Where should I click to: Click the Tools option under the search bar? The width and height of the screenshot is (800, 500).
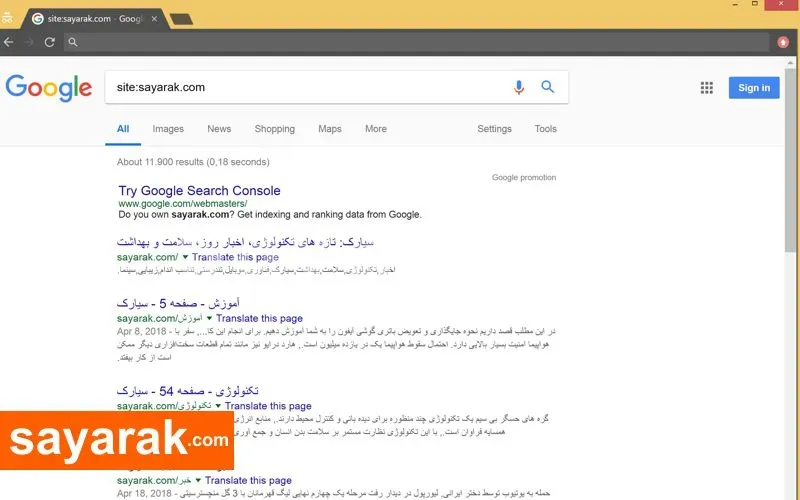[x=545, y=129]
